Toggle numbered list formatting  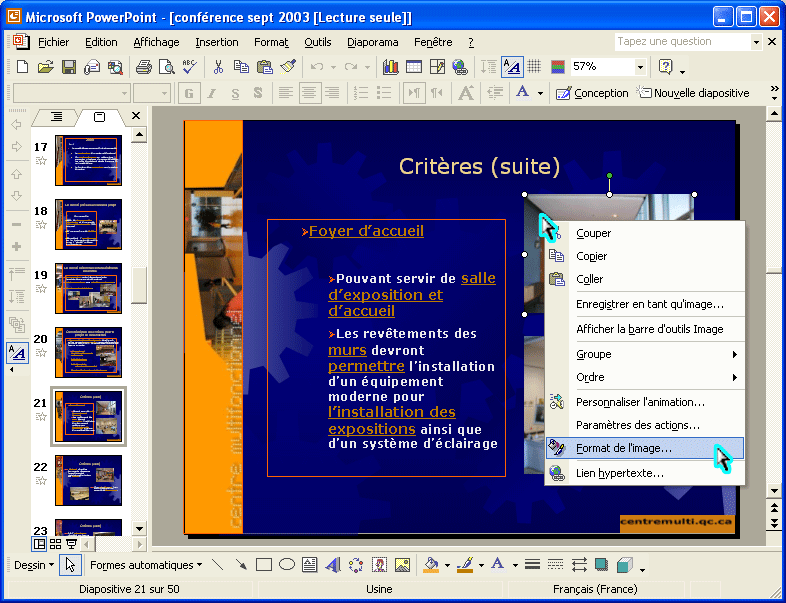tap(361, 93)
